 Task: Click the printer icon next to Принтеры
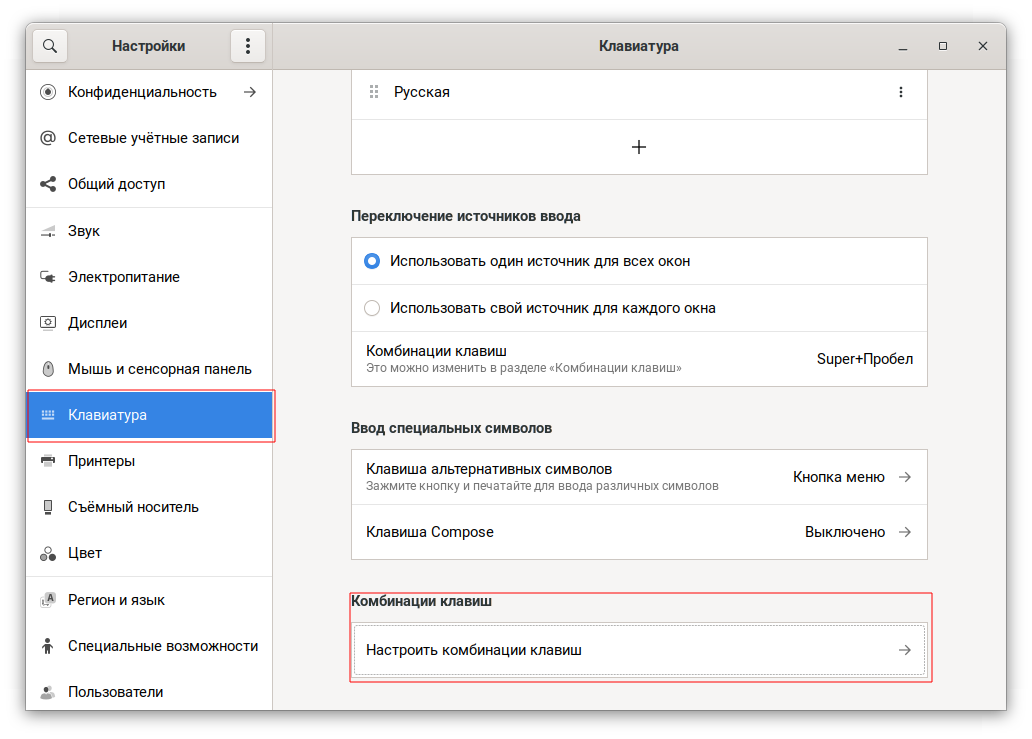click(x=47, y=461)
